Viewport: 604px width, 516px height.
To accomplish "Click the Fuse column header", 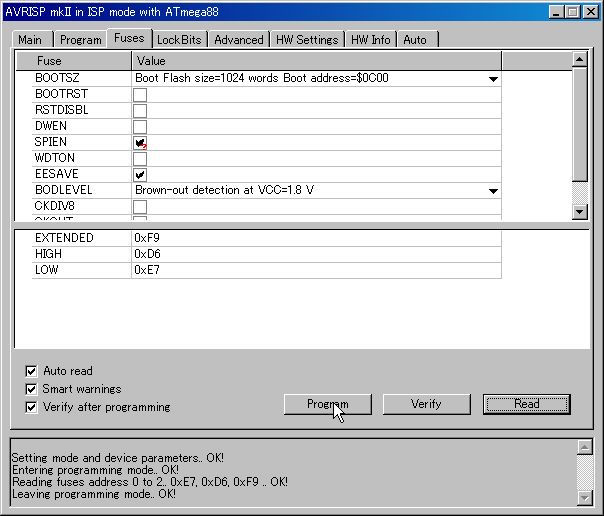I will click(x=74, y=61).
